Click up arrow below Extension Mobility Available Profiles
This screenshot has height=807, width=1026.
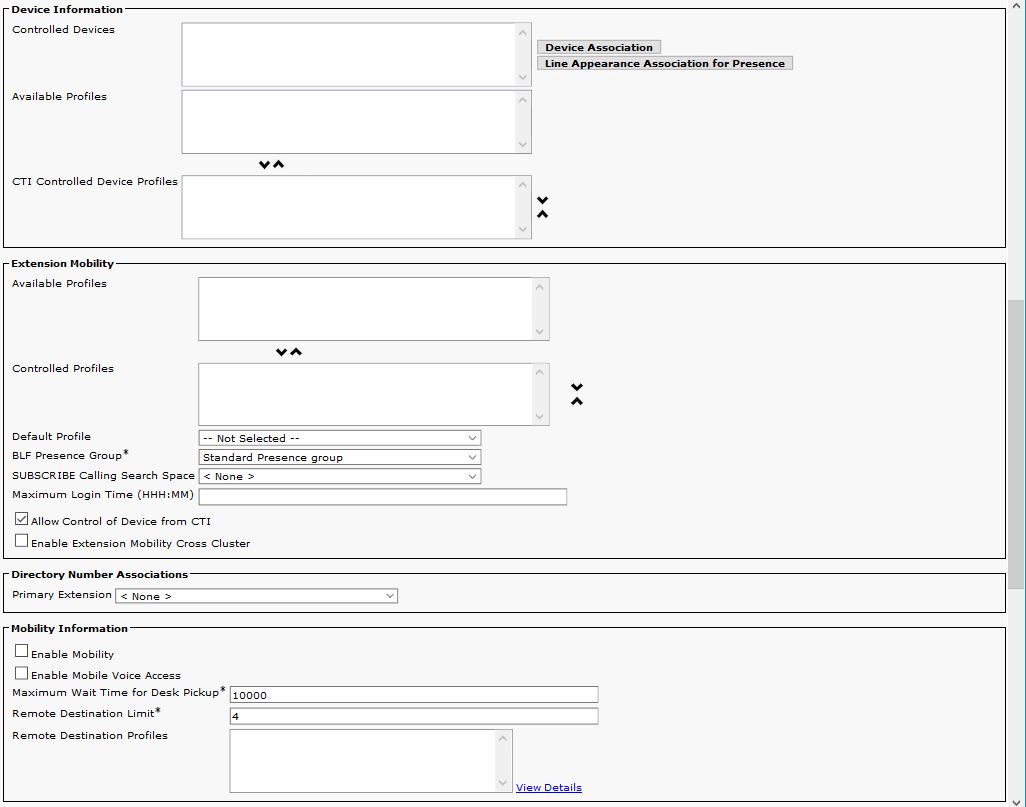[296, 352]
